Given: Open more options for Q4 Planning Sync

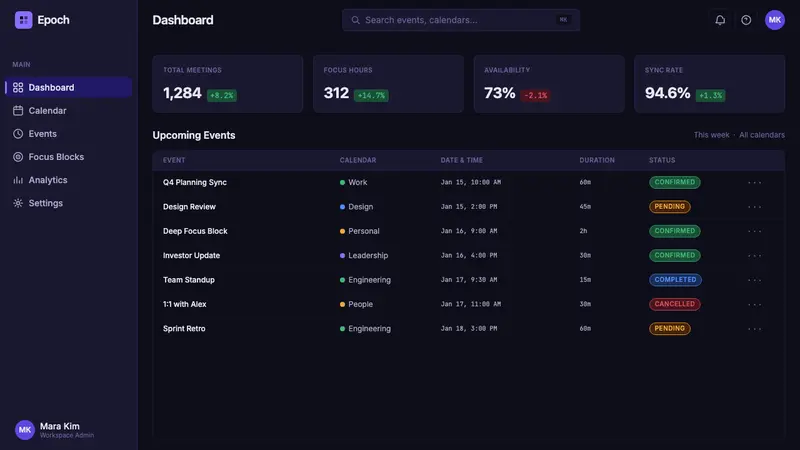Looking at the screenshot, I should (754, 182).
